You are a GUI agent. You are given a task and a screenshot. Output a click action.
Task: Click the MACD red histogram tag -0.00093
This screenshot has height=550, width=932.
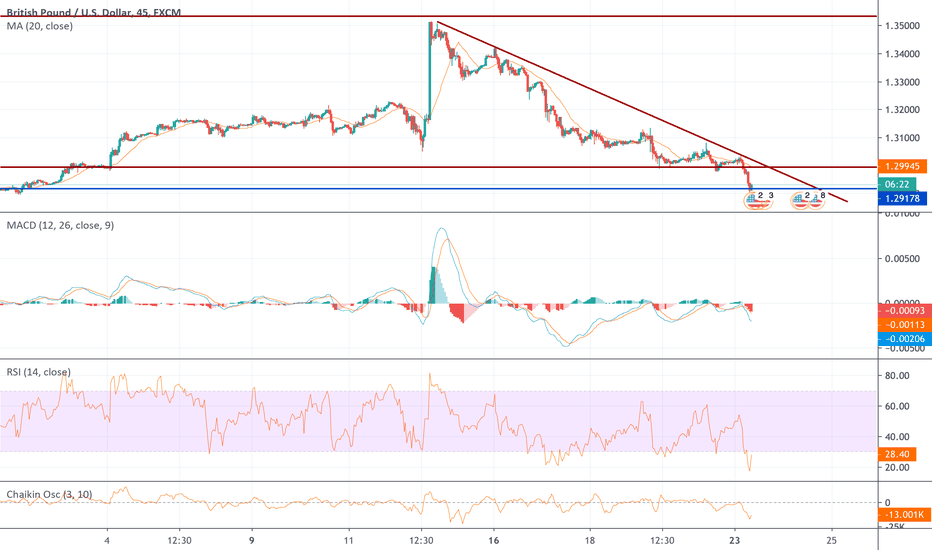pyautogui.click(x=903, y=310)
